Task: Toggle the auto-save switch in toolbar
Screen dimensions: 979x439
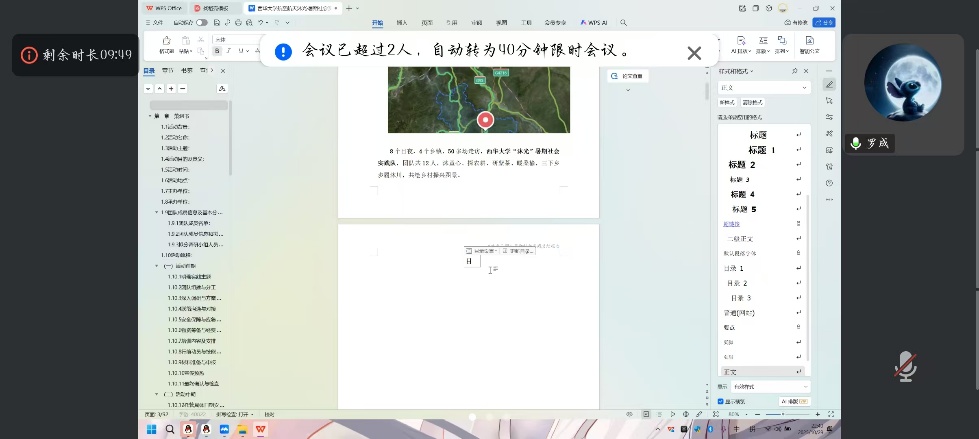Action: coord(201,21)
